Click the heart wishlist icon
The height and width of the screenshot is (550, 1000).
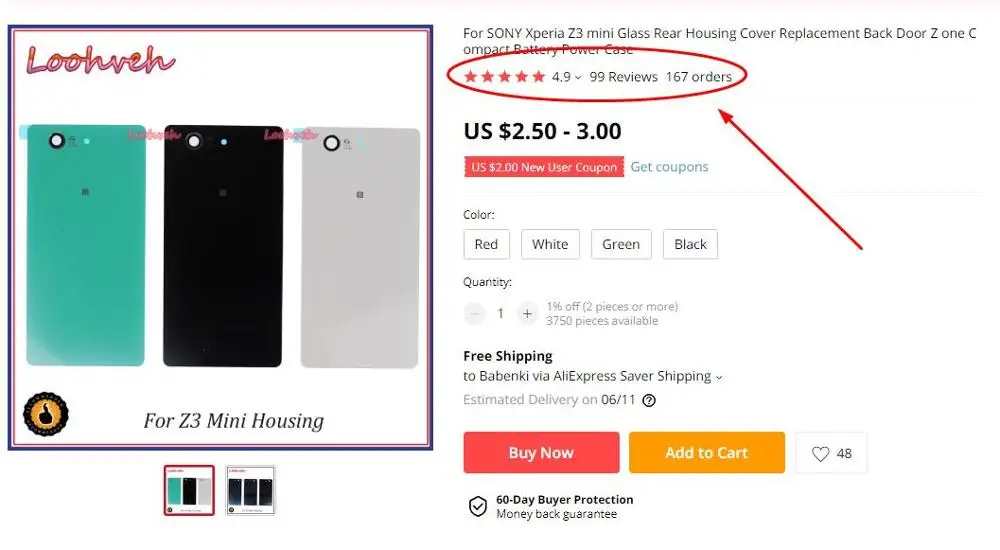click(820, 454)
